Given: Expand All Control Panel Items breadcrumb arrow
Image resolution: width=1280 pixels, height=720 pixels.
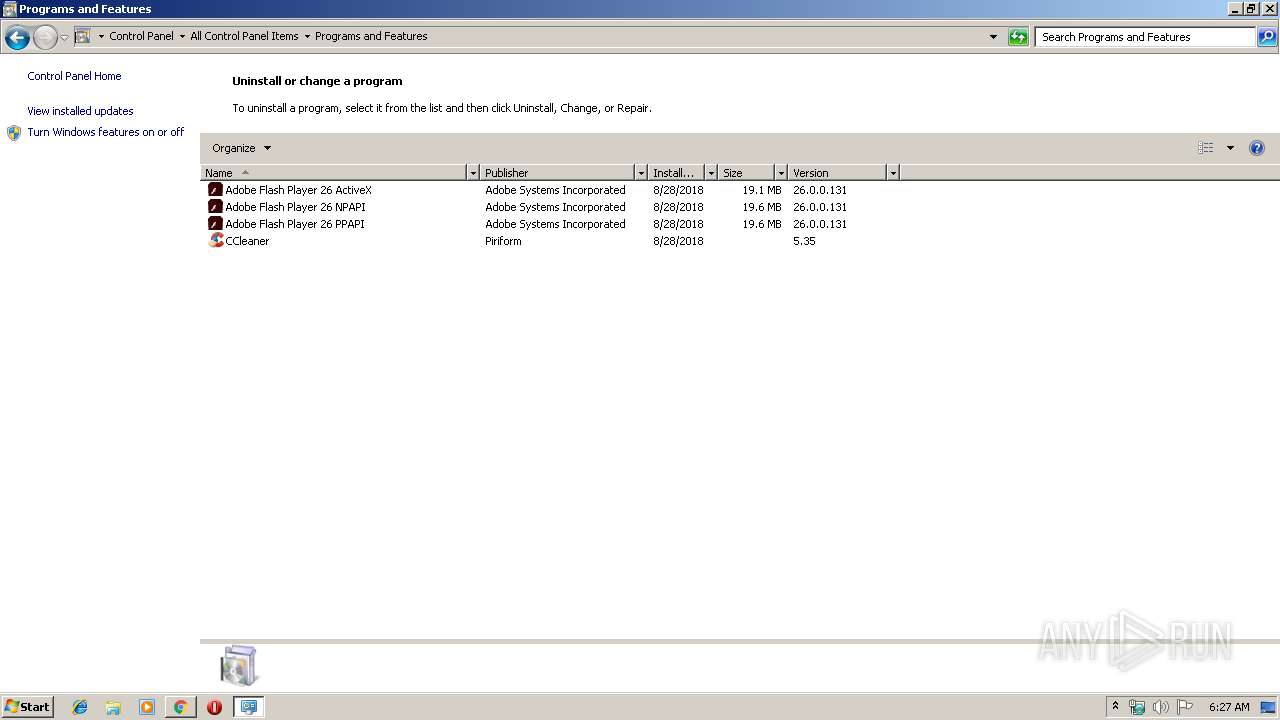Looking at the screenshot, I should coord(307,37).
